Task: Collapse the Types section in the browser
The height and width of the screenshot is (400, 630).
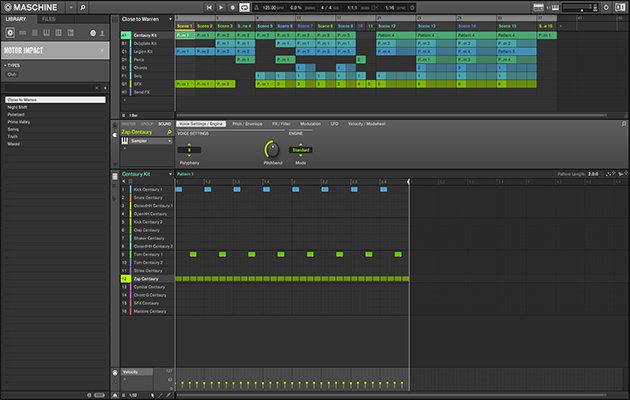Action: (6, 65)
